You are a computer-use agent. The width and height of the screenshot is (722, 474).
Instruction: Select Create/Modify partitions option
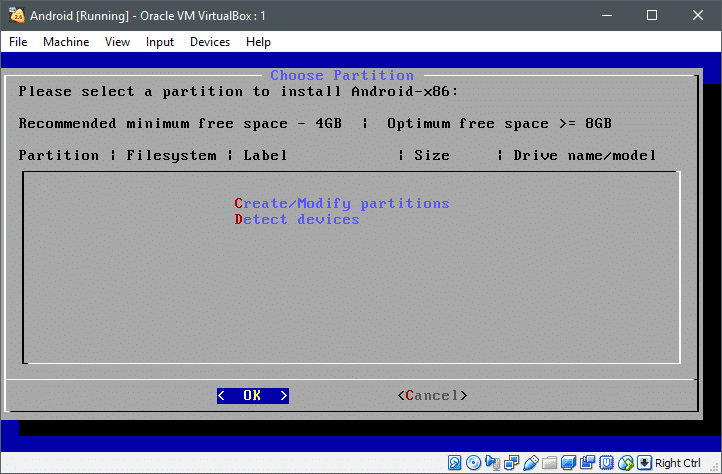(x=342, y=203)
